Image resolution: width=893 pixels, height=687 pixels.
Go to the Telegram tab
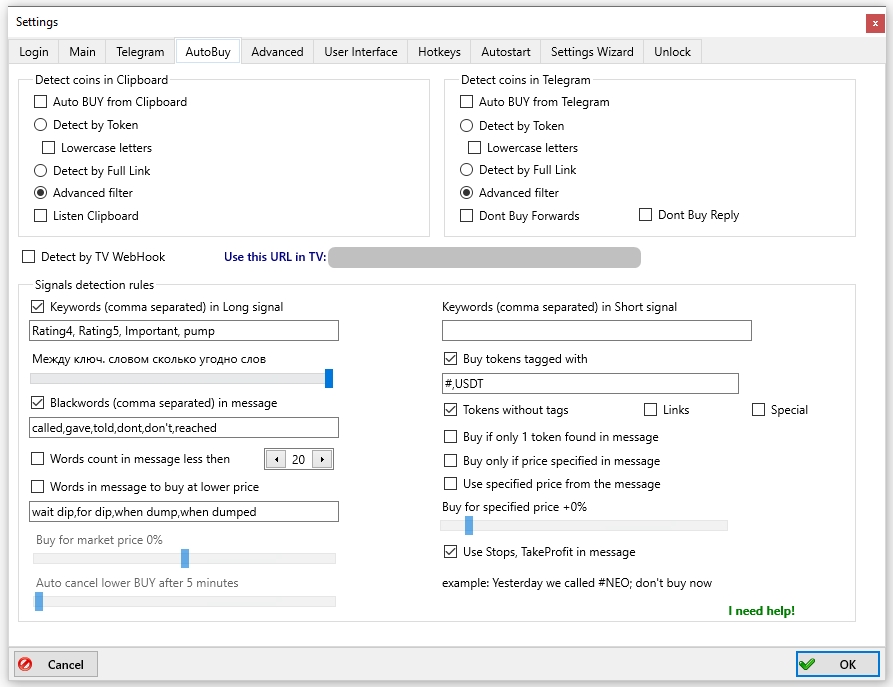click(x=140, y=52)
